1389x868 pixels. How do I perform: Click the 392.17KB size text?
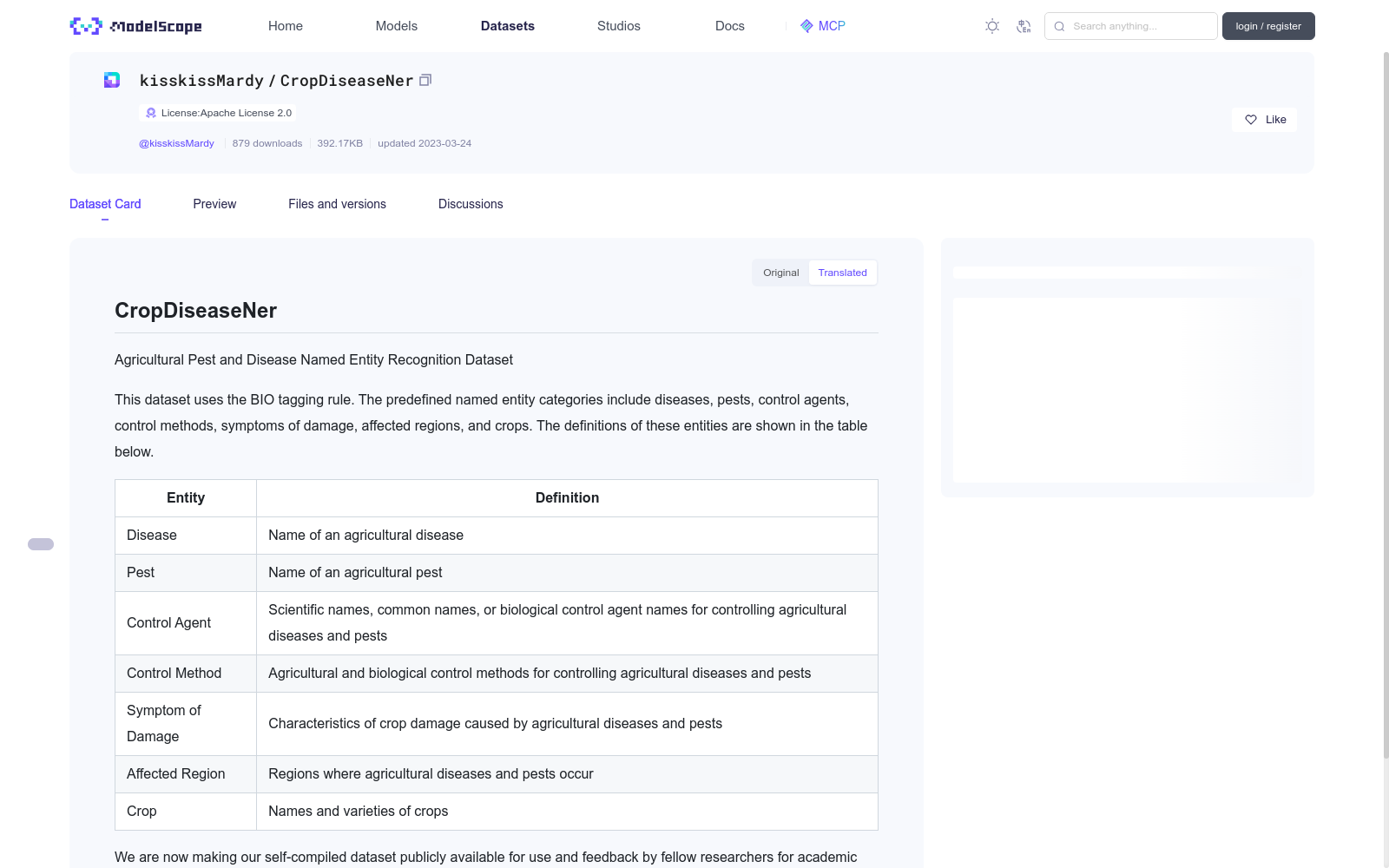pos(339,143)
